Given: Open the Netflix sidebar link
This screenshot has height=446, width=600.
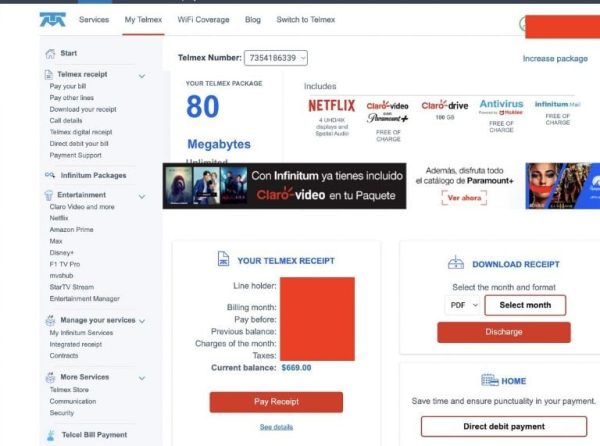Looking at the screenshot, I should [59, 218].
